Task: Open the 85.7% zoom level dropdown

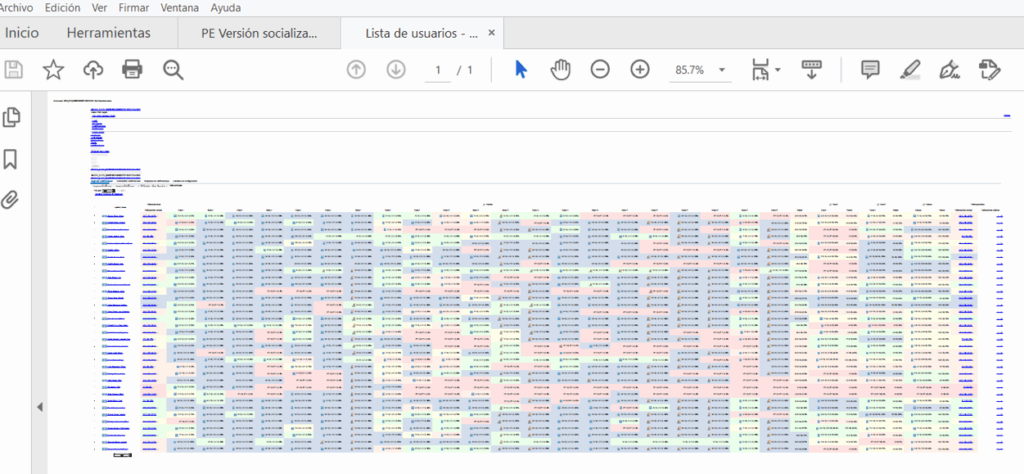Action: coord(721,70)
